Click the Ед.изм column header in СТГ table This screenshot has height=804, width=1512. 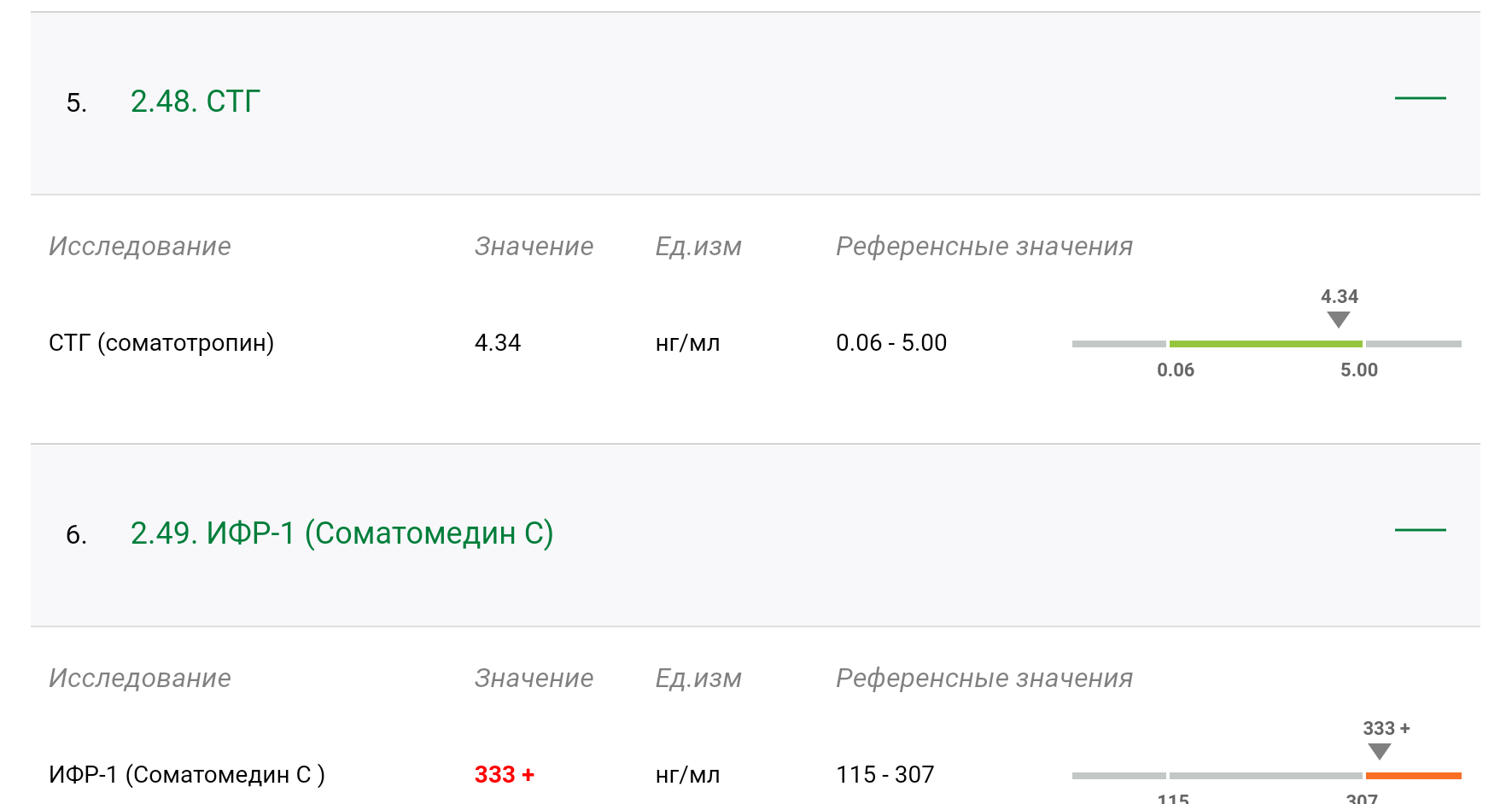pyautogui.click(x=698, y=246)
